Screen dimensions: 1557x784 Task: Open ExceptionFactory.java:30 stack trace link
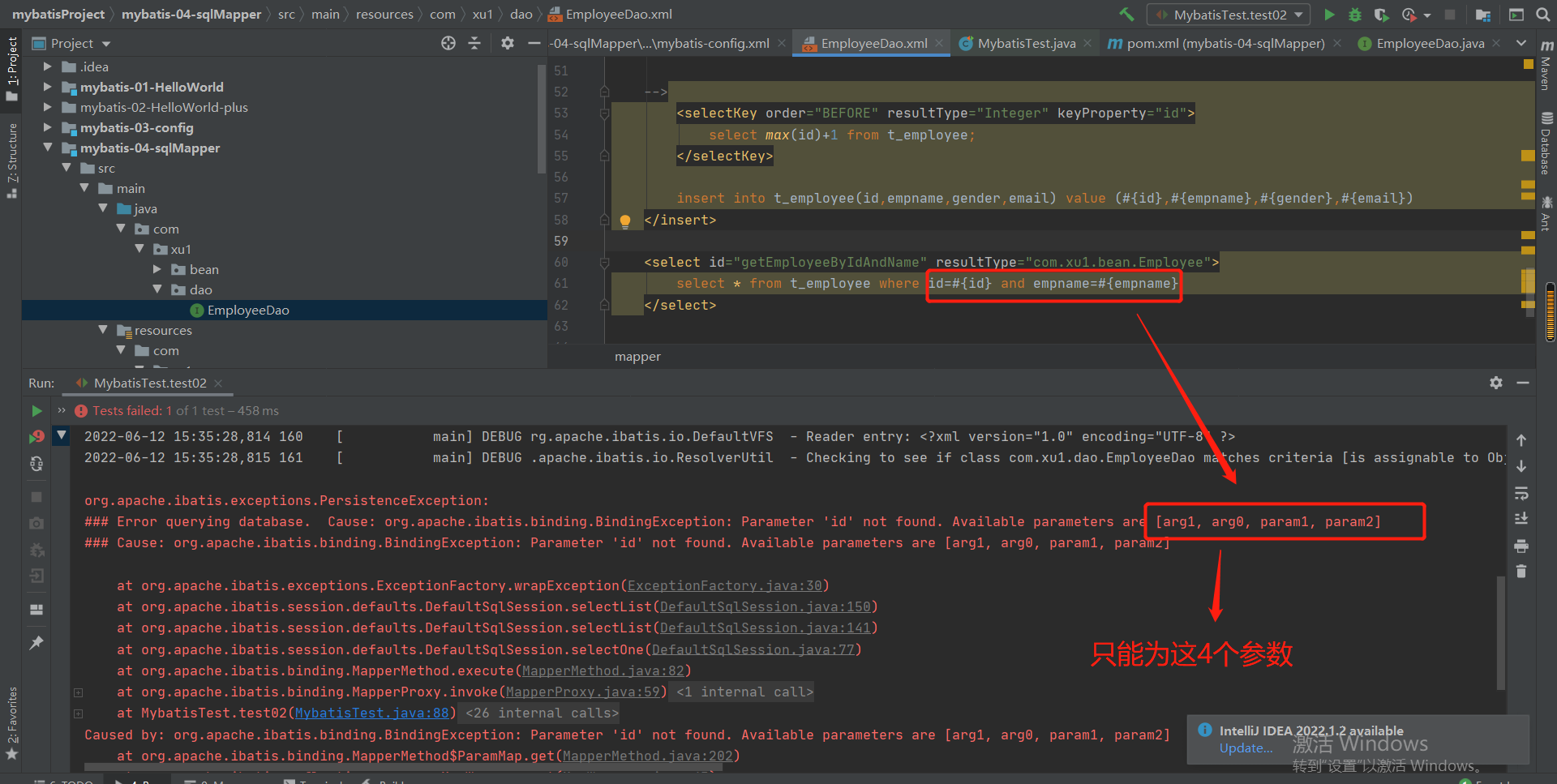coord(724,585)
